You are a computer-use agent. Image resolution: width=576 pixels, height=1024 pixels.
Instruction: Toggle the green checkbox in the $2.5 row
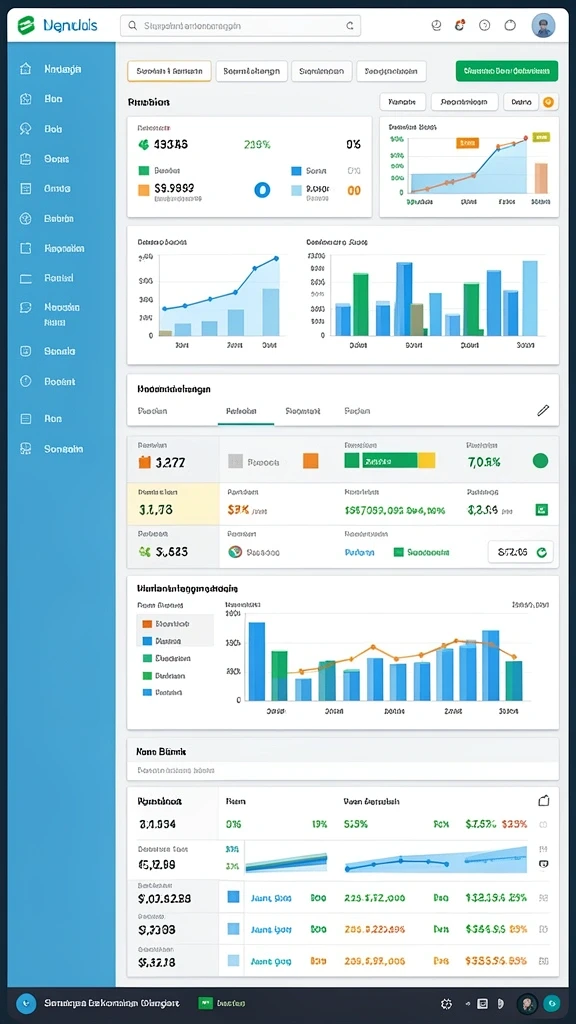541,510
